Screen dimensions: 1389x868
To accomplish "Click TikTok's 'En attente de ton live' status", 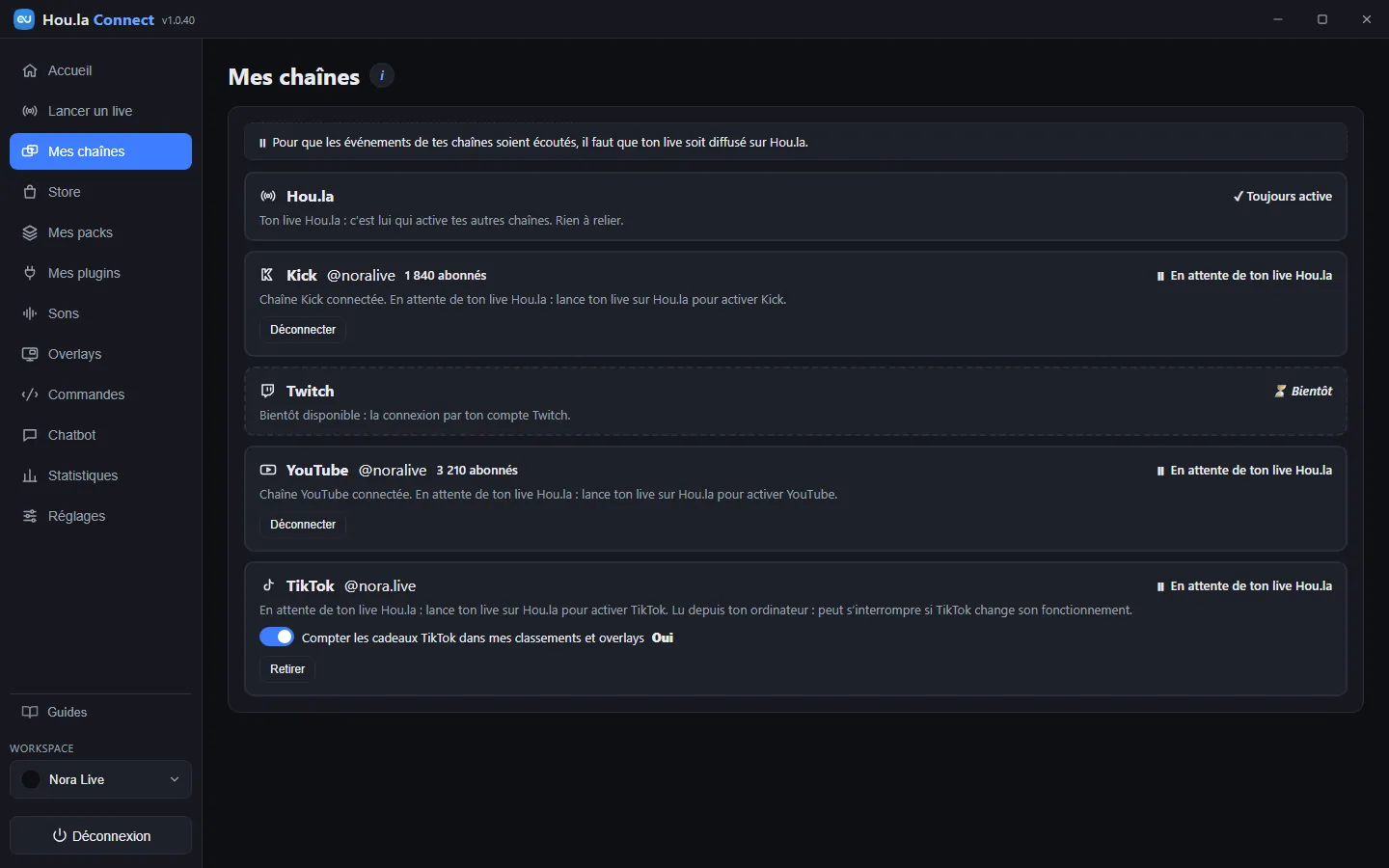I will pyautogui.click(x=1244, y=586).
